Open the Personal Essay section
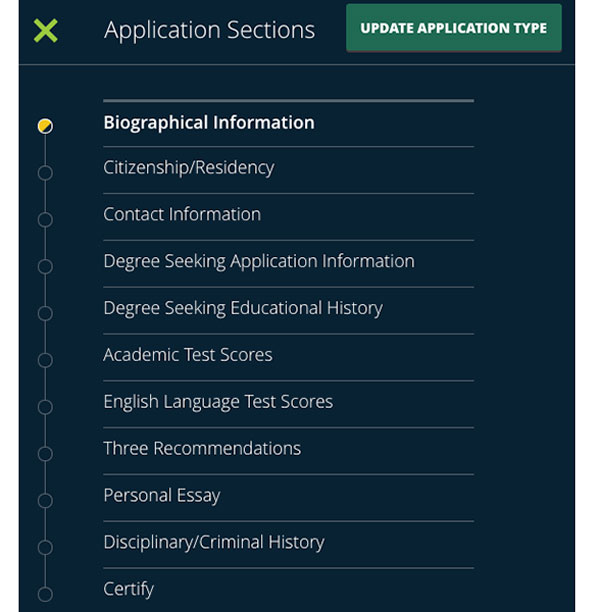Screen dimensions: 600x612 (162, 496)
